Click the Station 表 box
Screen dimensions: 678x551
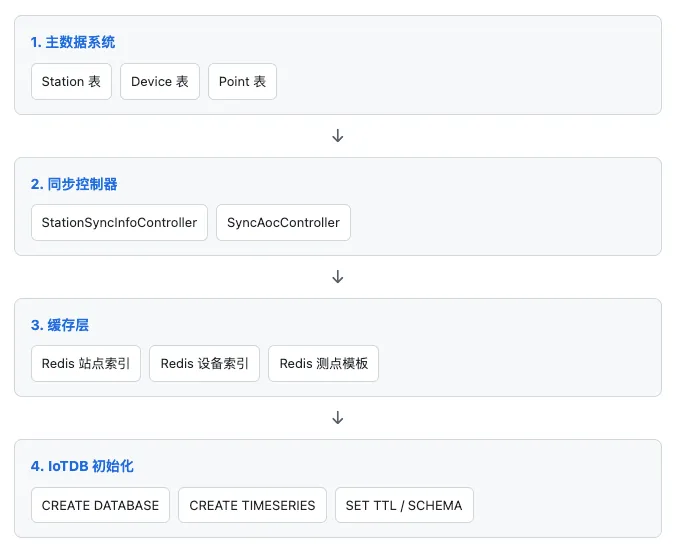pos(71,82)
